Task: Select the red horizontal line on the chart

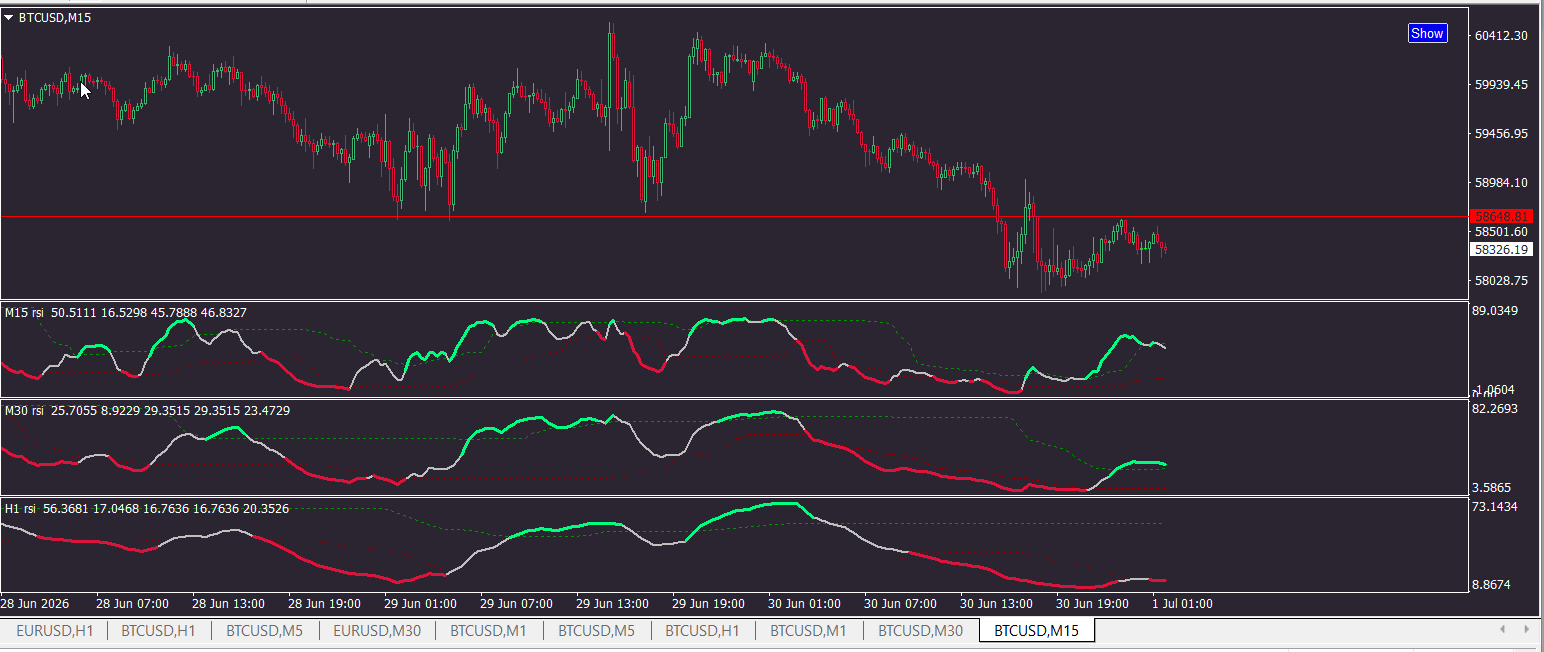Action: click(x=700, y=216)
